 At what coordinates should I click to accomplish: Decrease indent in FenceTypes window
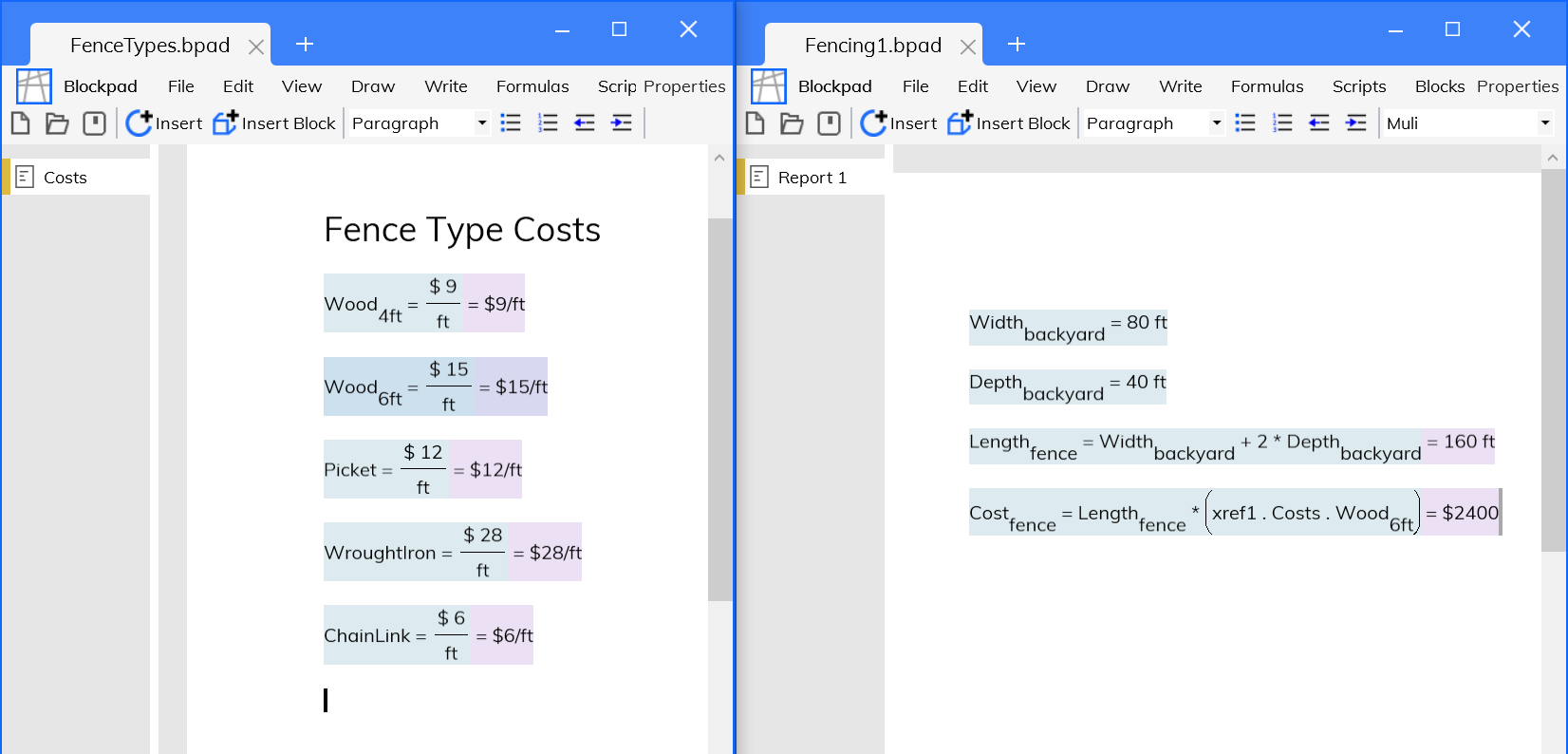point(585,123)
